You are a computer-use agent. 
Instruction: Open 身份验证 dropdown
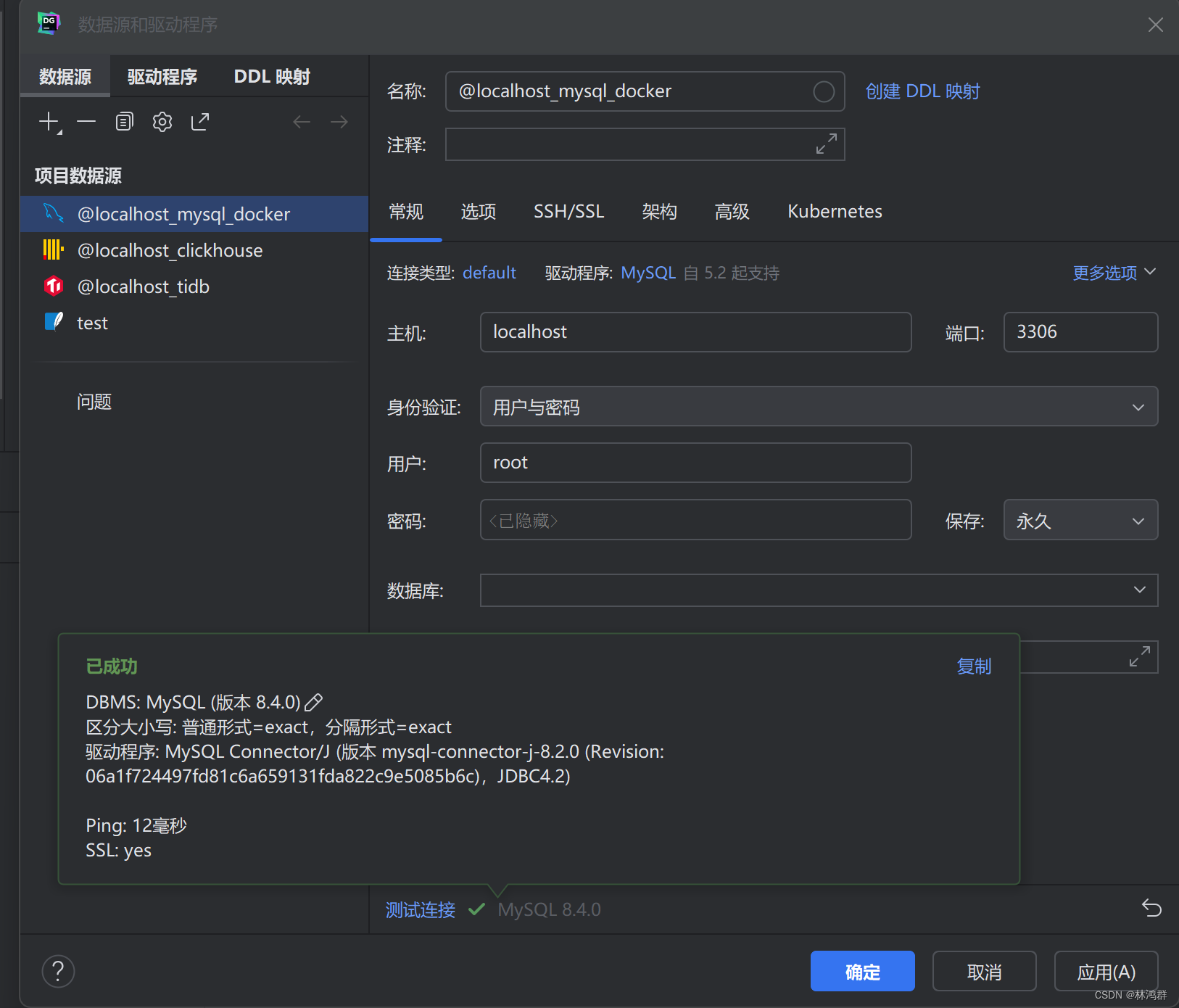point(819,406)
